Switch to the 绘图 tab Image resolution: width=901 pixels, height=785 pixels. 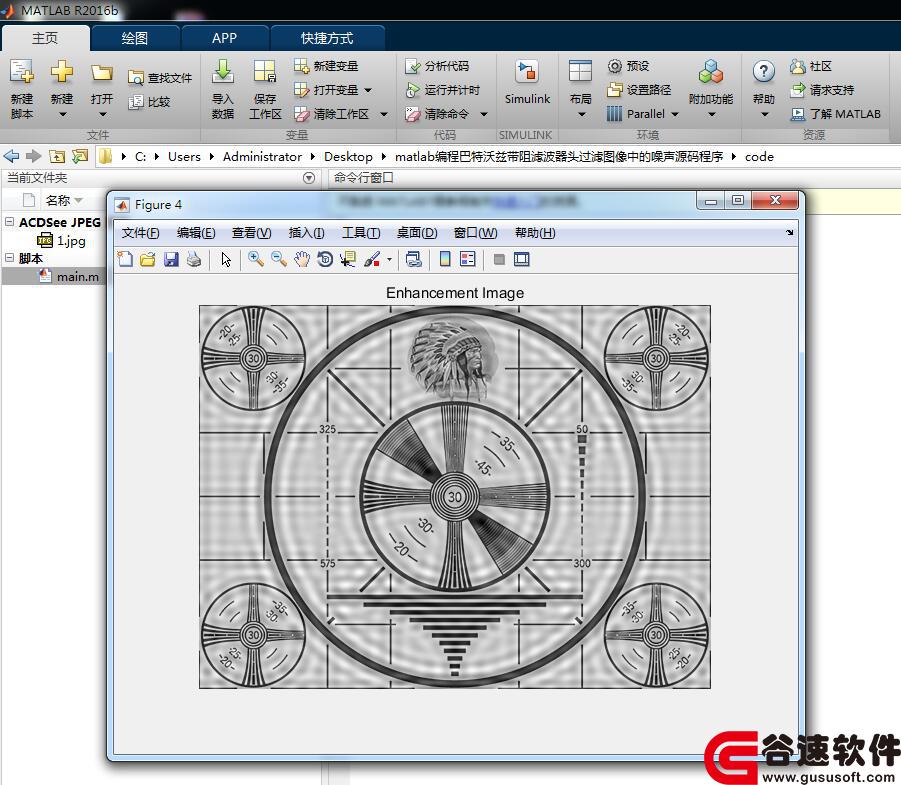(x=135, y=38)
